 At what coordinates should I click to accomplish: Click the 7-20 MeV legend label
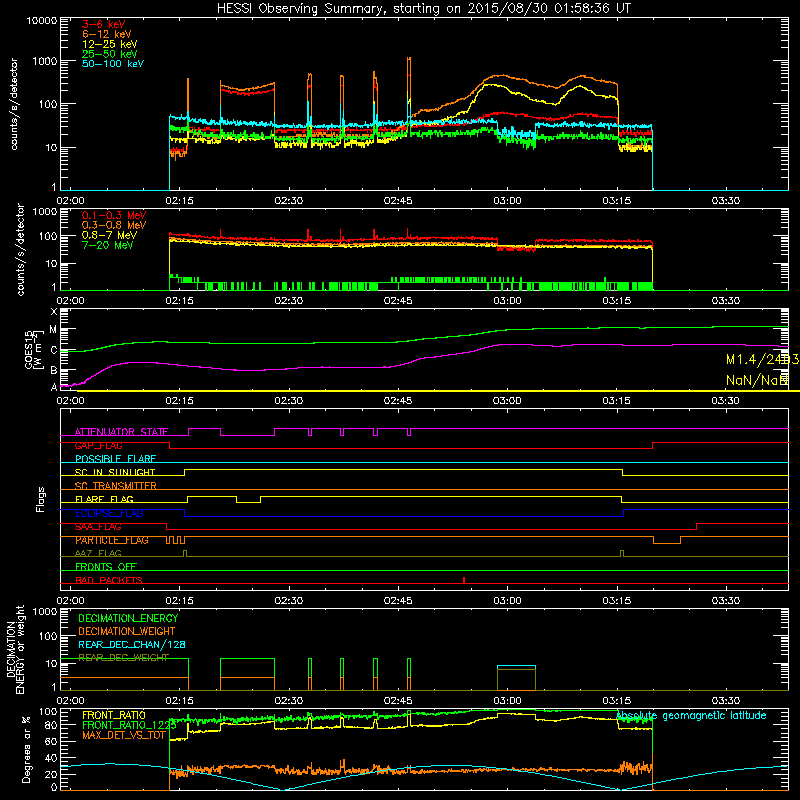point(108,245)
